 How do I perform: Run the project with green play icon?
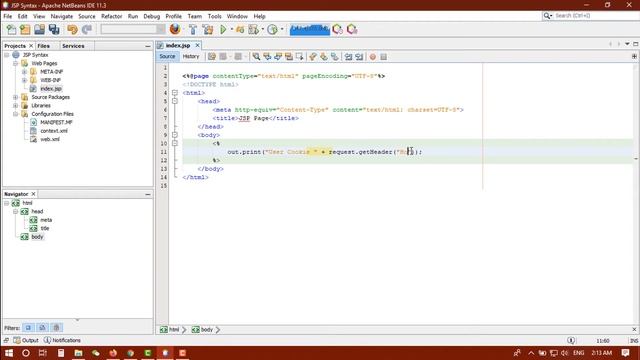(223, 29)
